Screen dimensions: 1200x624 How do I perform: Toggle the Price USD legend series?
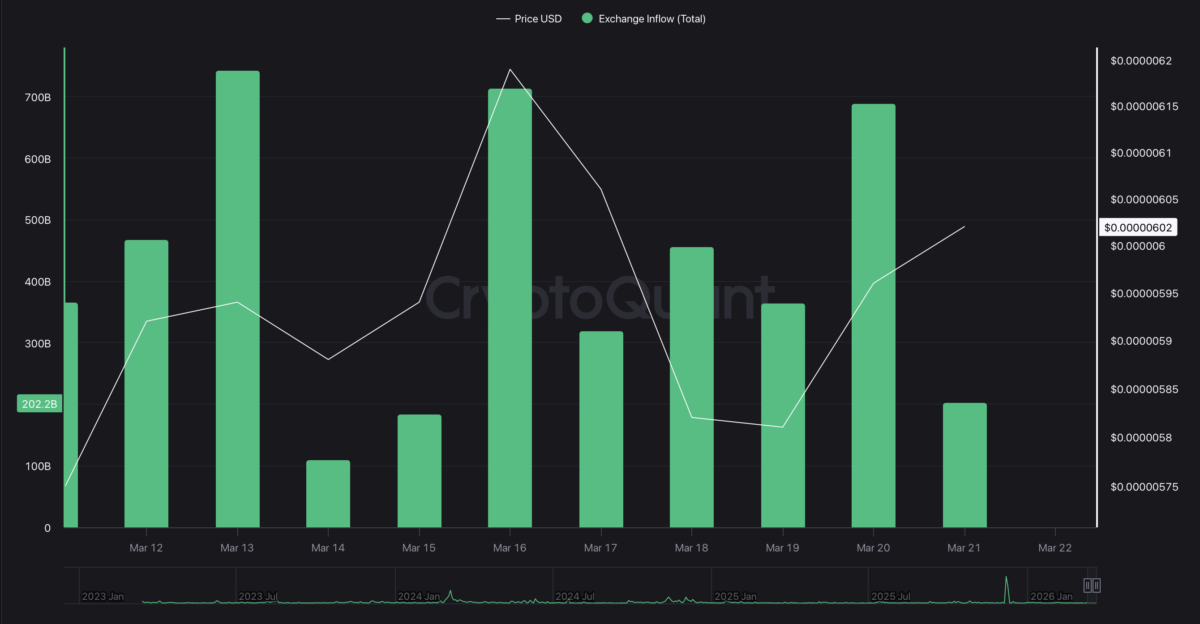528,19
